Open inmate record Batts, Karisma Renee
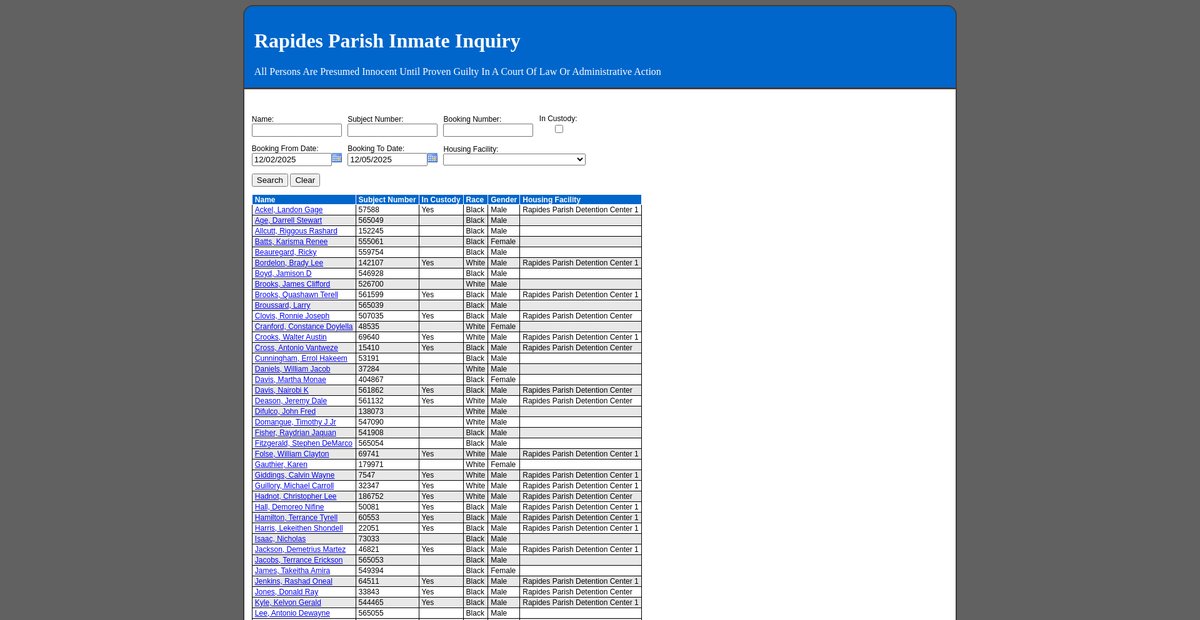The width and height of the screenshot is (1200, 620). tap(291, 242)
